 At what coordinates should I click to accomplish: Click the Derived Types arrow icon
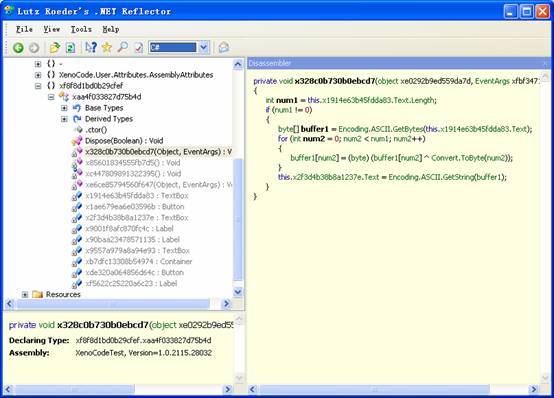(x=77, y=119)
